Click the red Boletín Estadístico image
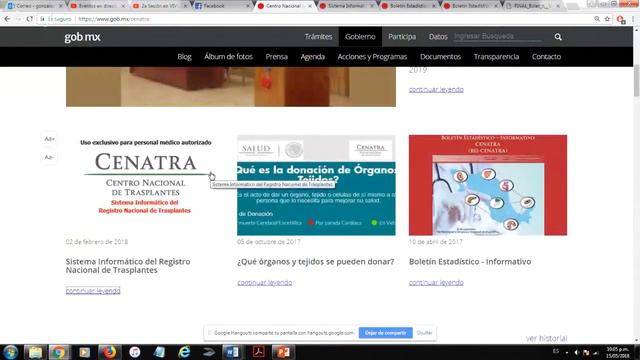Image resolution: width=640 pixels, height=360 pixels. (488, 185)
